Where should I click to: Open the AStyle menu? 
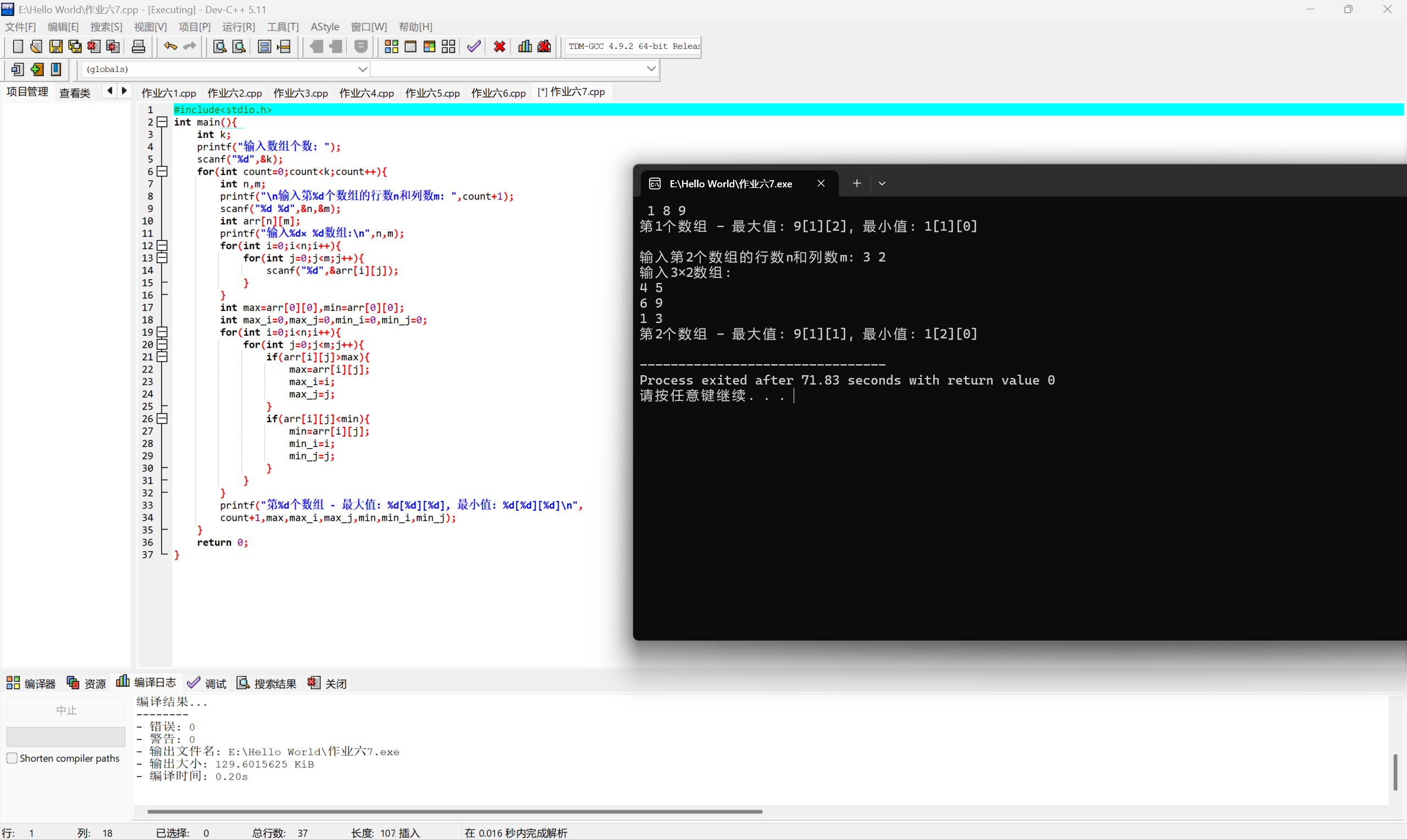[x=325, y=26]
